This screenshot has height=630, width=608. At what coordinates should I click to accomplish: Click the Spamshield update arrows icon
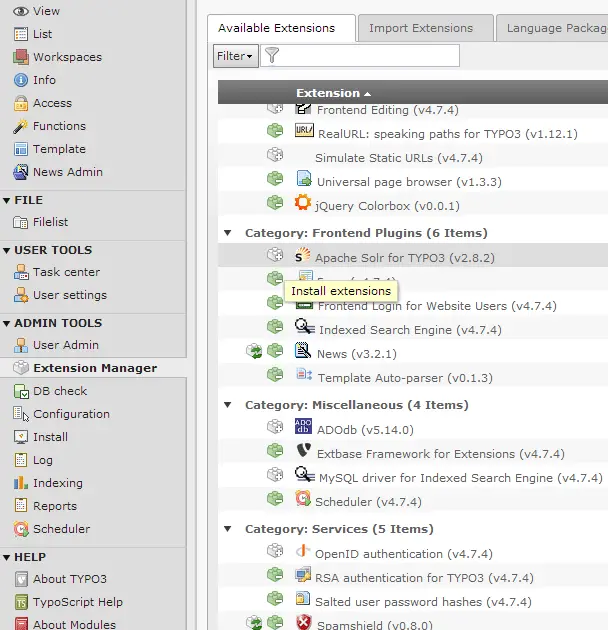(x=254, y=622)
